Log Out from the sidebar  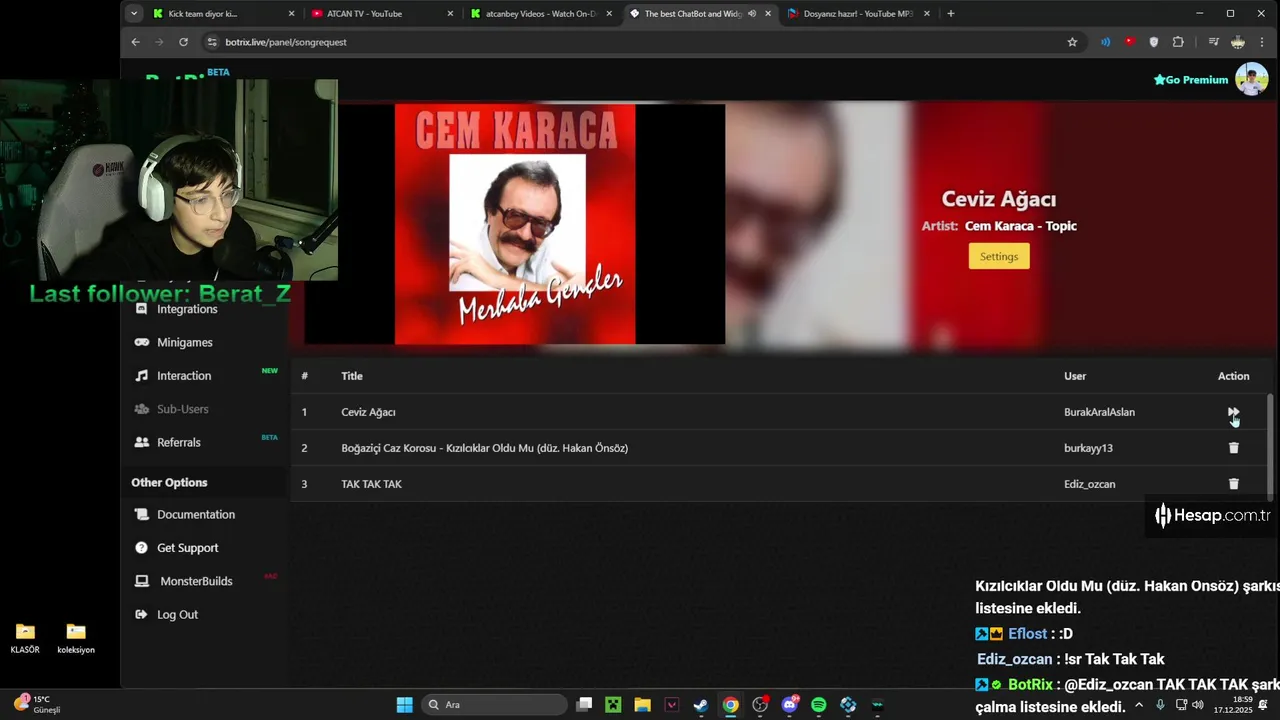coord(177,615)
